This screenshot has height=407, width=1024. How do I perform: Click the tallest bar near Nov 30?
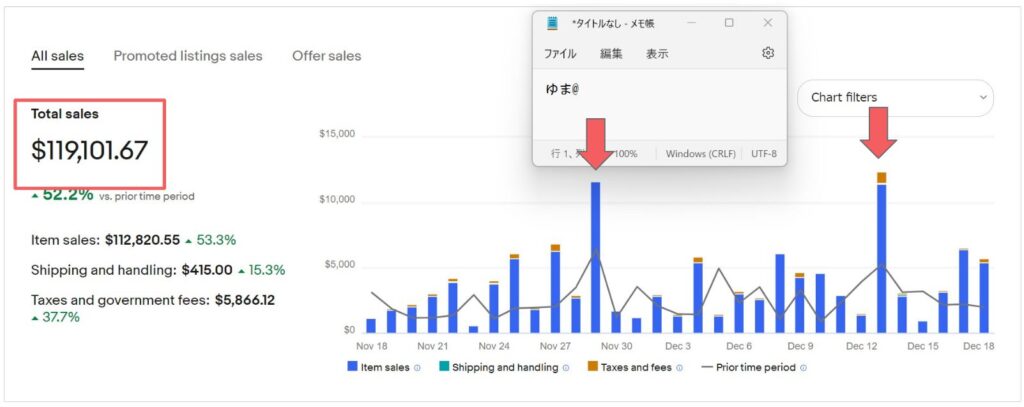click(596, 256)
